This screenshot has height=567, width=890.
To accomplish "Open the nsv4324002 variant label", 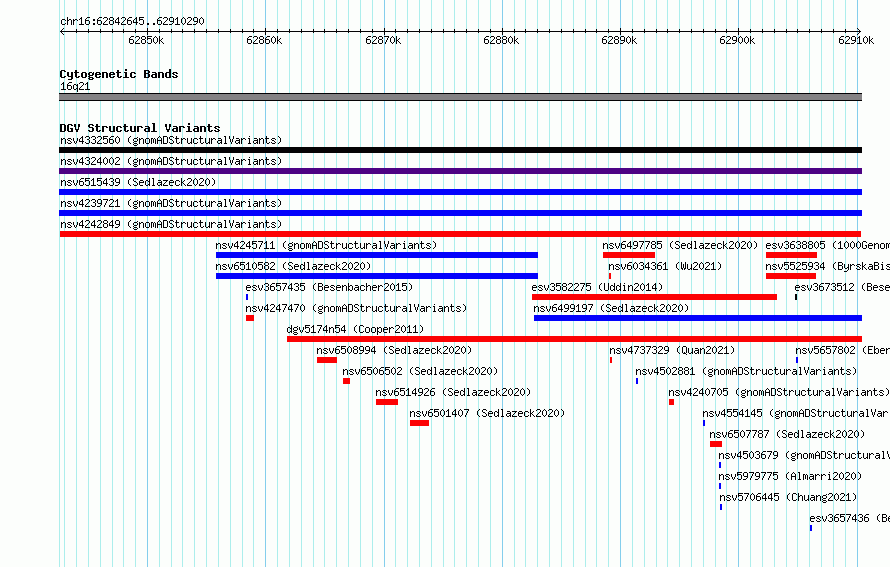I will pyautogui.click(x=171, y=161).
